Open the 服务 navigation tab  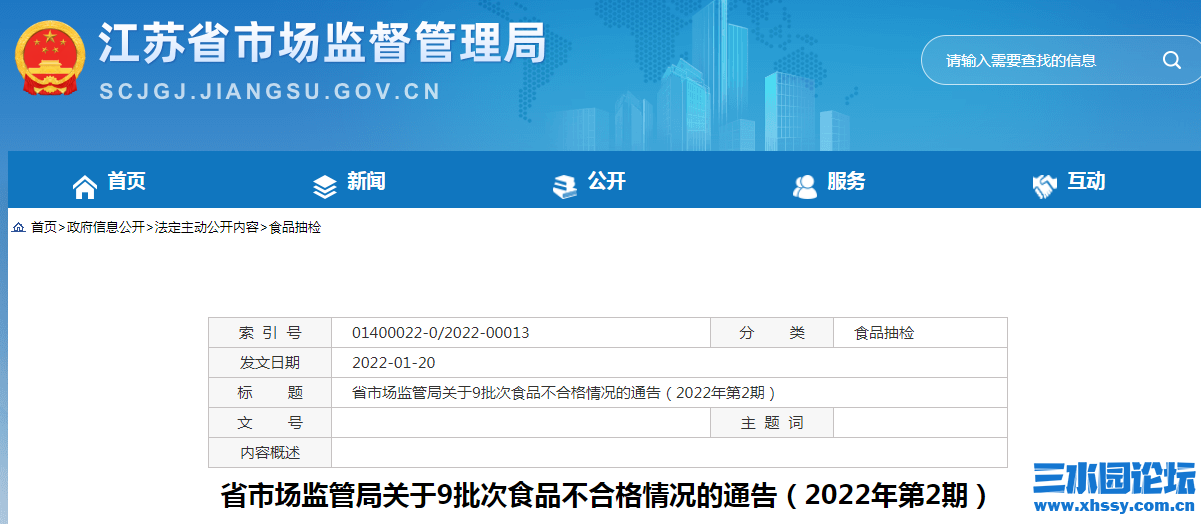847,182
